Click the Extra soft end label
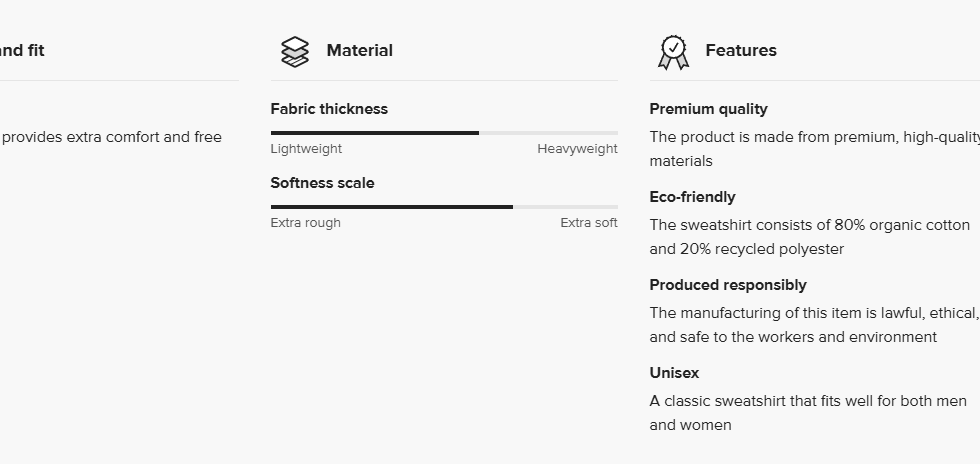 (x=588, y=223)
